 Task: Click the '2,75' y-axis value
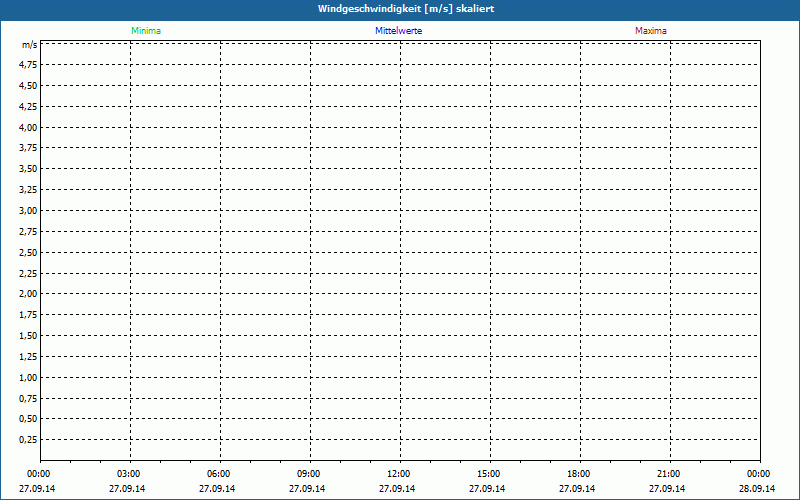[28, 232]
